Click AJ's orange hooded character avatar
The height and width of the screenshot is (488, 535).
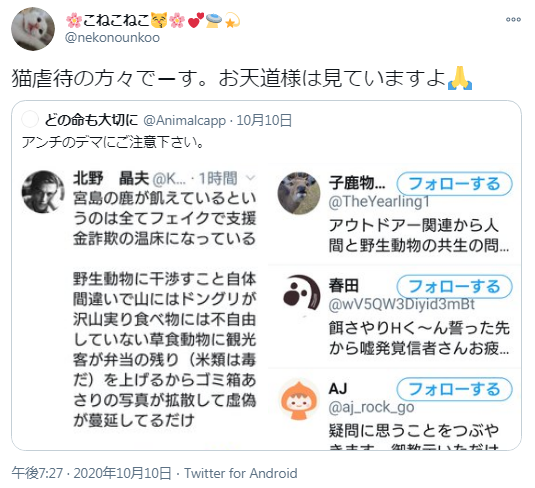[299, 400]
